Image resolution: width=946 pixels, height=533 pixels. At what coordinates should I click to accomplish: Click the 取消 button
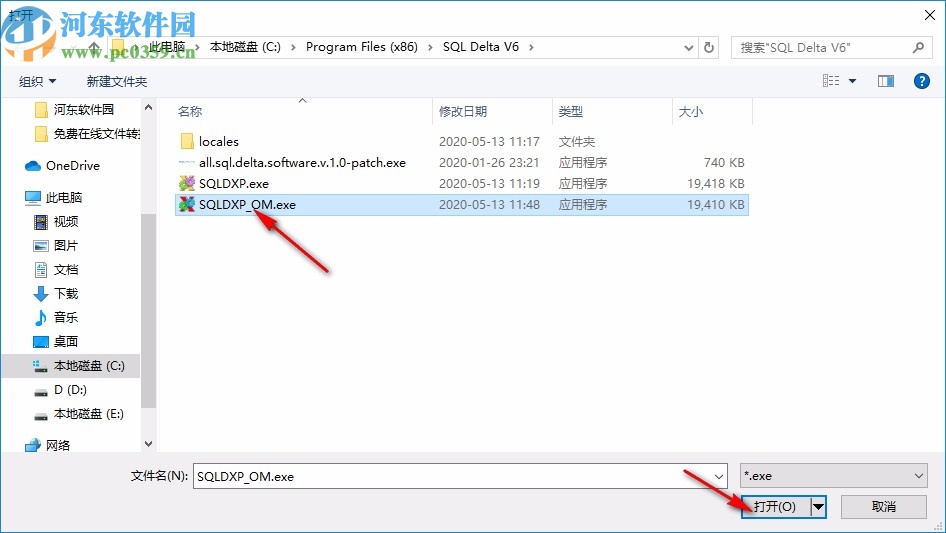point(884,506)
